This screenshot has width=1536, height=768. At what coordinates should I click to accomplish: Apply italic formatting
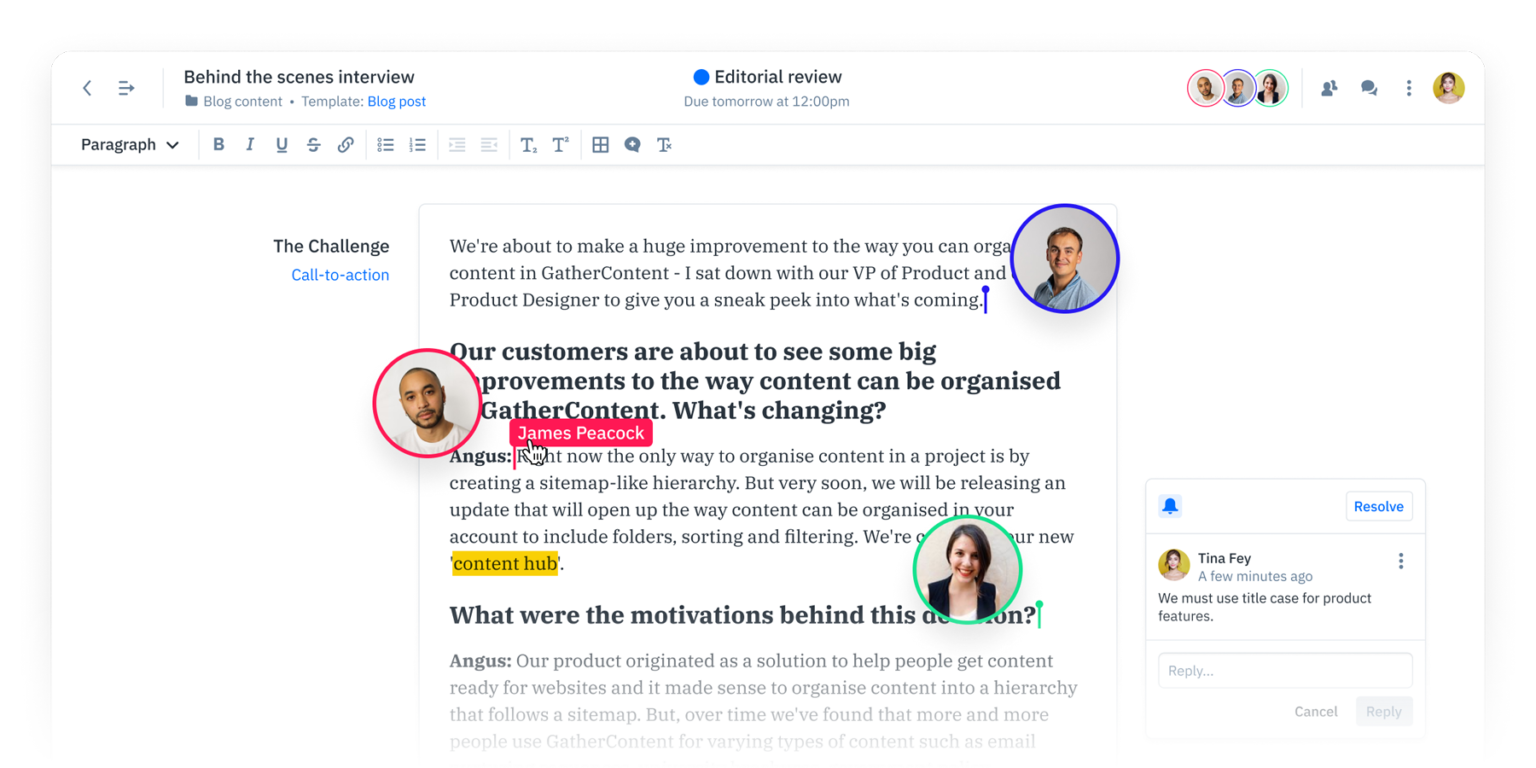click(250, 144)
